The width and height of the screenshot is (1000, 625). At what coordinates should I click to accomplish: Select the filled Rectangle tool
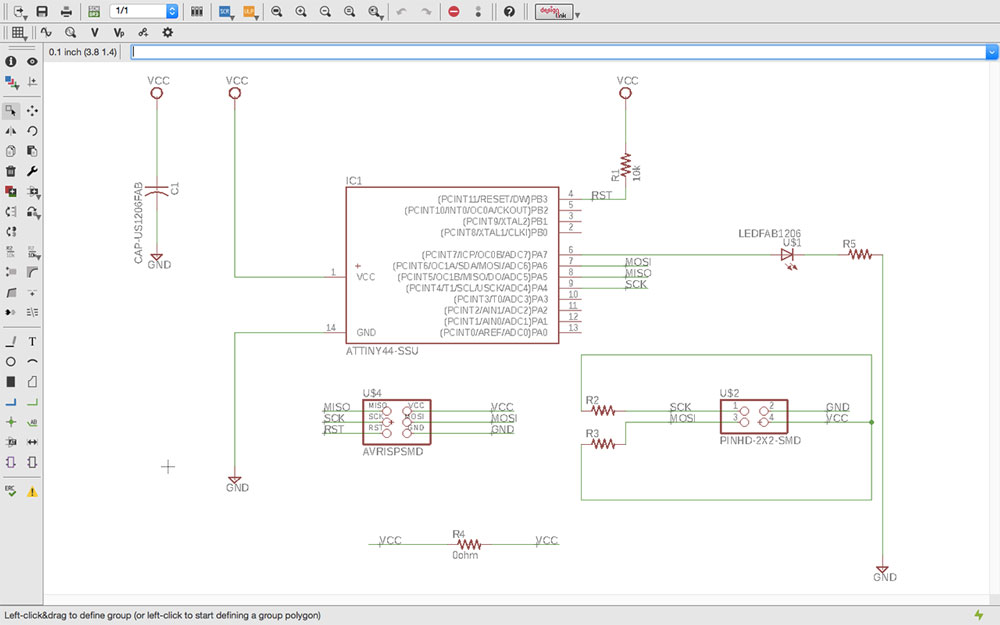(x=11, y=381)
